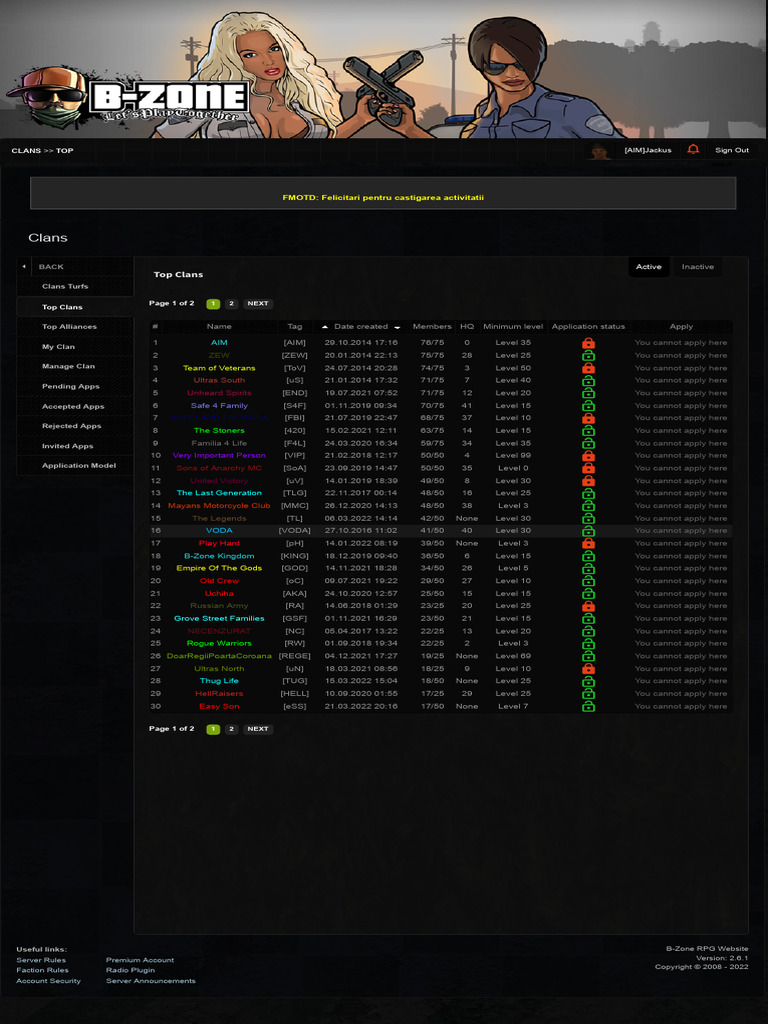Viewport: 768px width, 1024px height.
Task: Open Pending Apps in the sidebar
Action: point(71,387)
